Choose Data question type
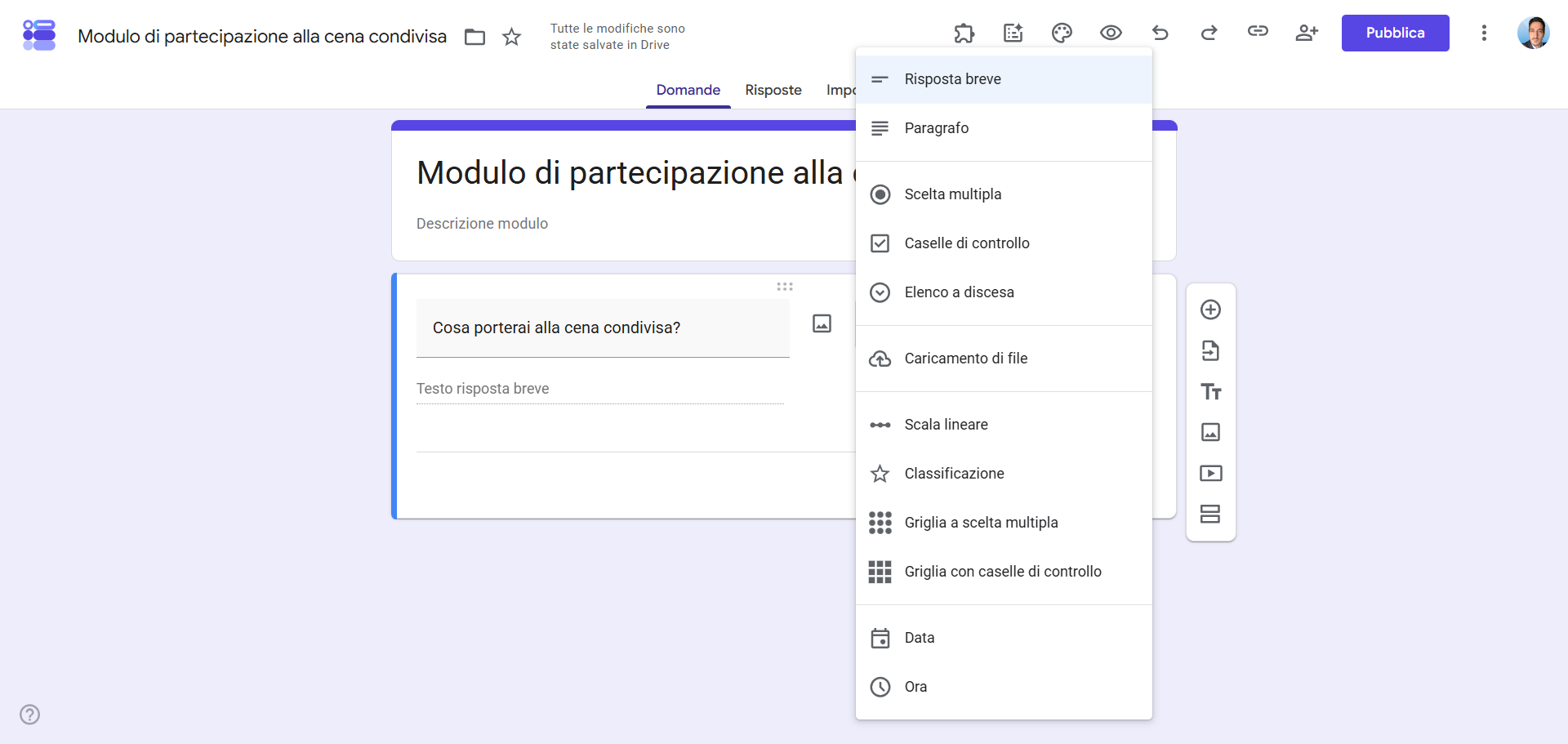This screenshot has height=744, width=1568. click(x=1004, y=638)
